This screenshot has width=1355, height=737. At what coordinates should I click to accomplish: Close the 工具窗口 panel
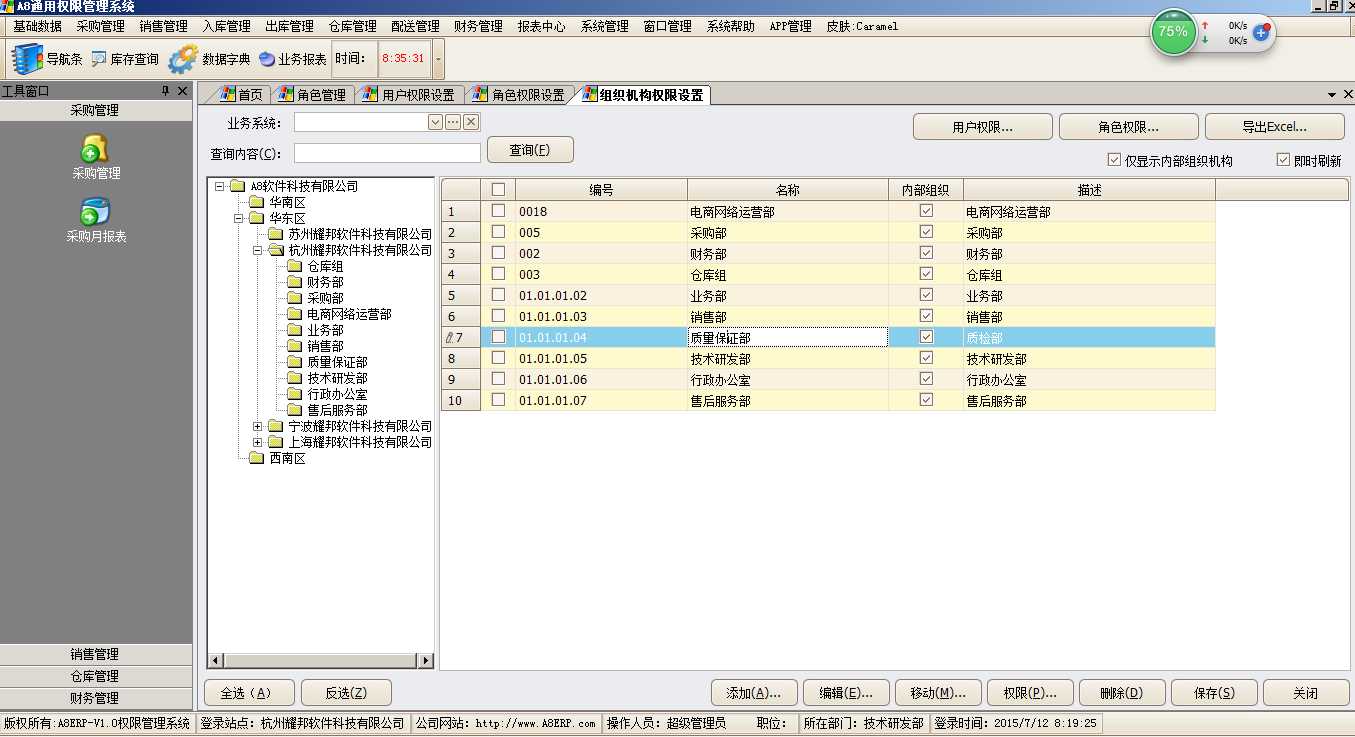pyautogui.click(x=182, y=91)
